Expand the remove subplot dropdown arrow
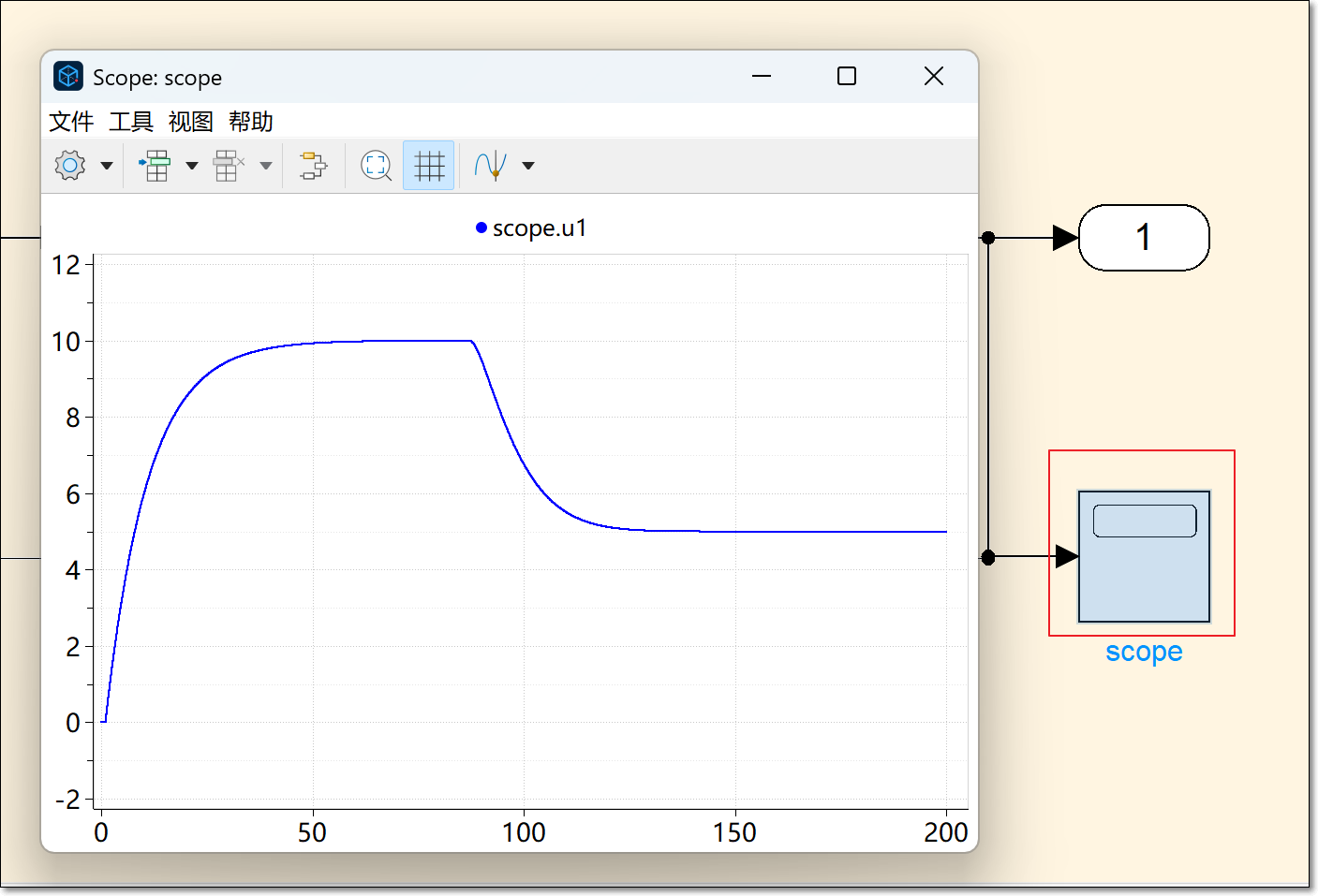Viewport: 1318px width, 896px height. (x=266, y=166)
